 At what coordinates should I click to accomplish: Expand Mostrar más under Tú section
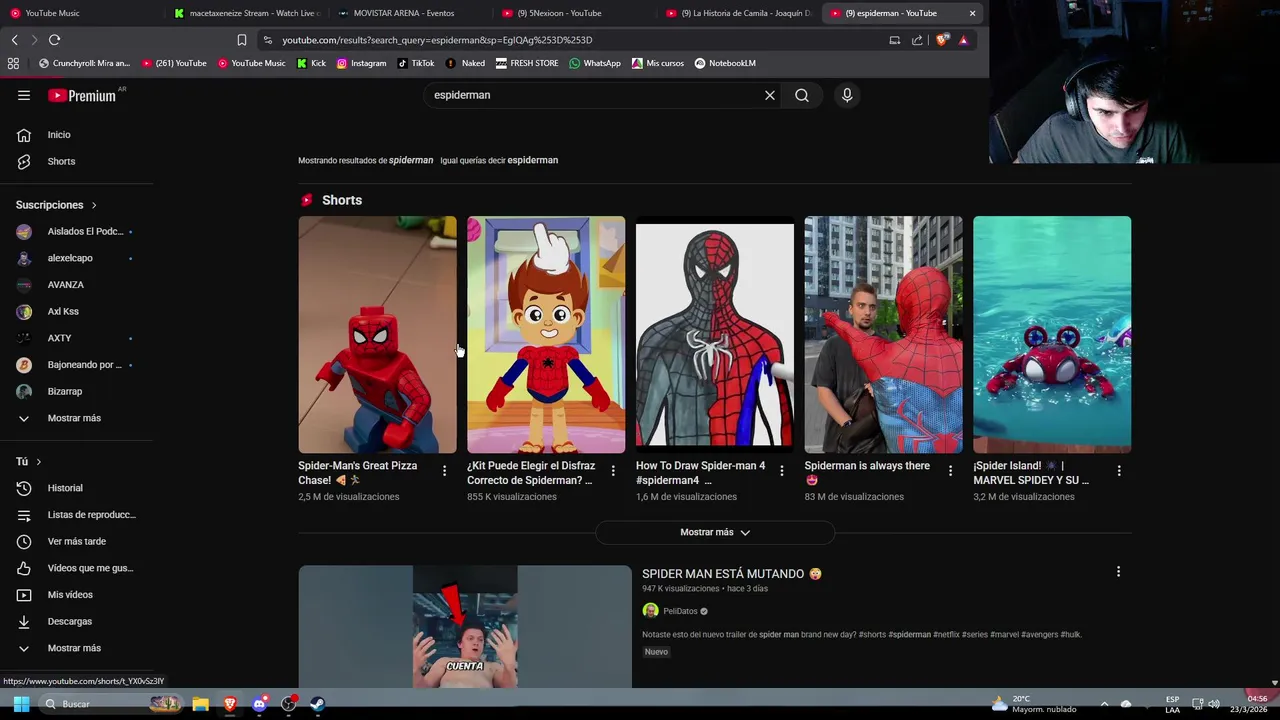coord(76,648)
